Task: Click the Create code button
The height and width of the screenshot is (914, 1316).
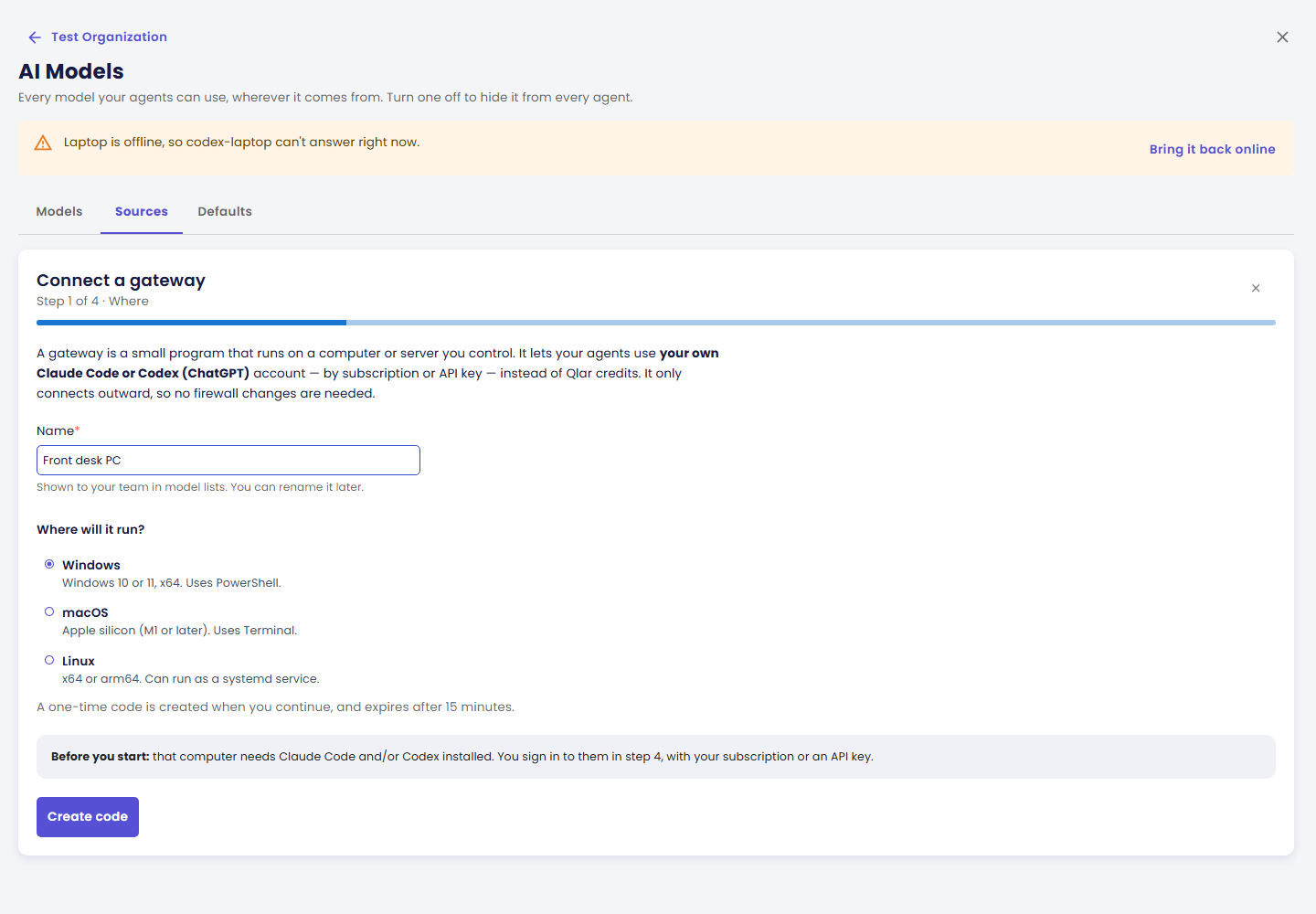Action: tap(88, 817)
